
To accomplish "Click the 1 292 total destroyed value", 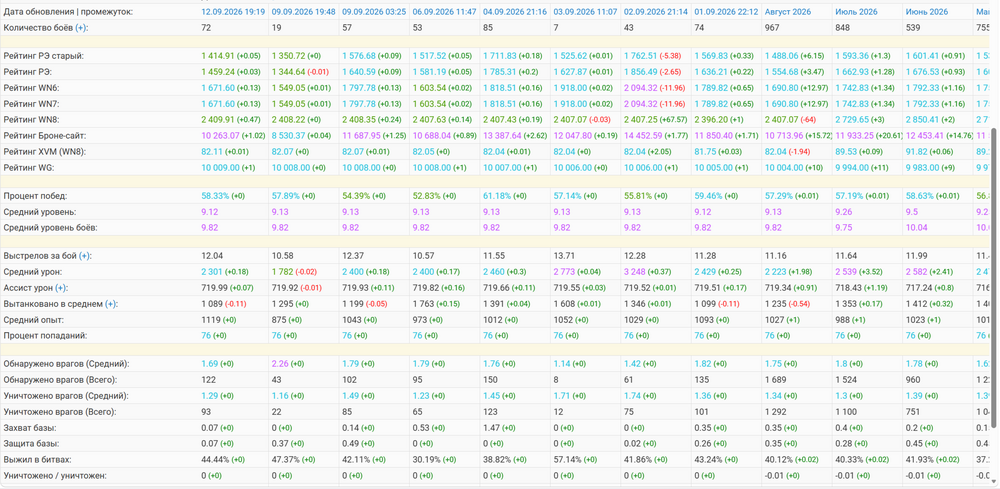I will (774, 411).
